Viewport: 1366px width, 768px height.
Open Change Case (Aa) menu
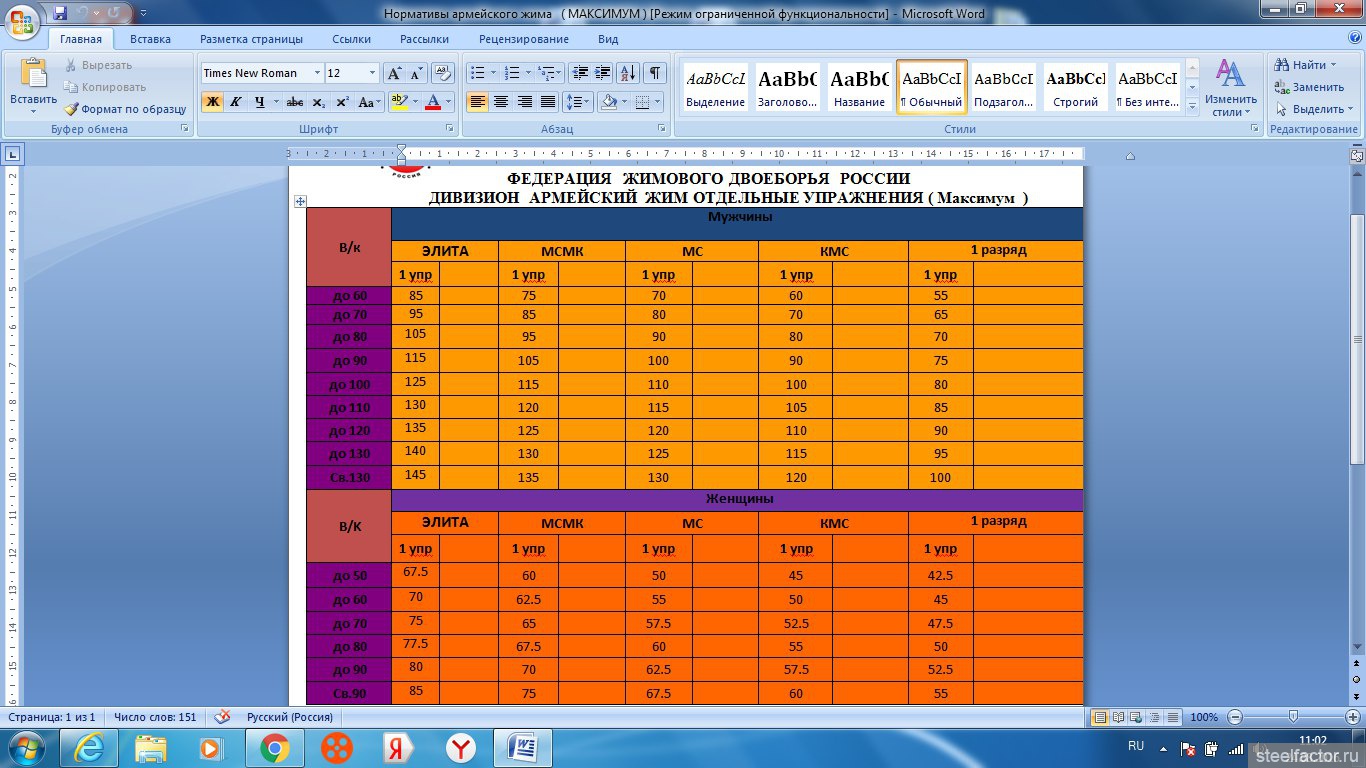[368, 102]
